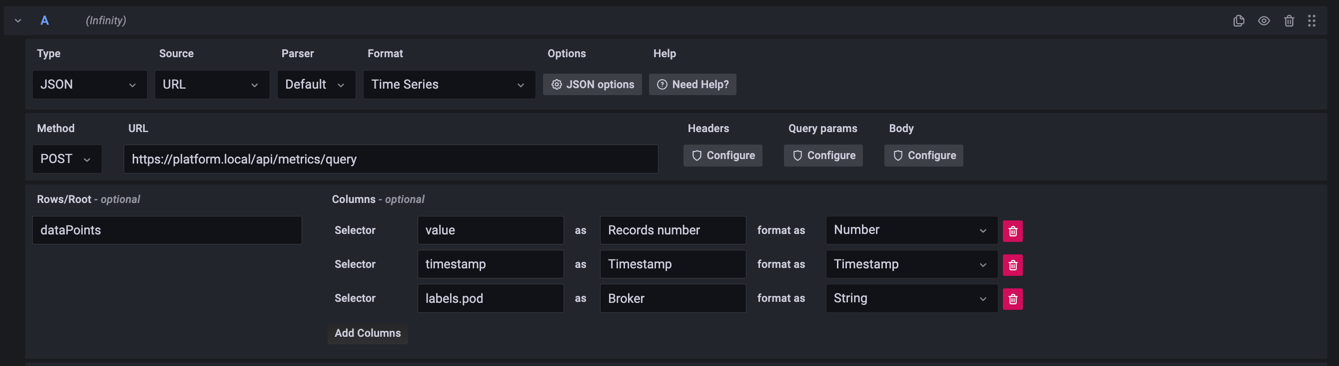Viewport: 1339px width, 366px height.
Task: Grab the query row drag handle
Action: [x=1312, y=21]
